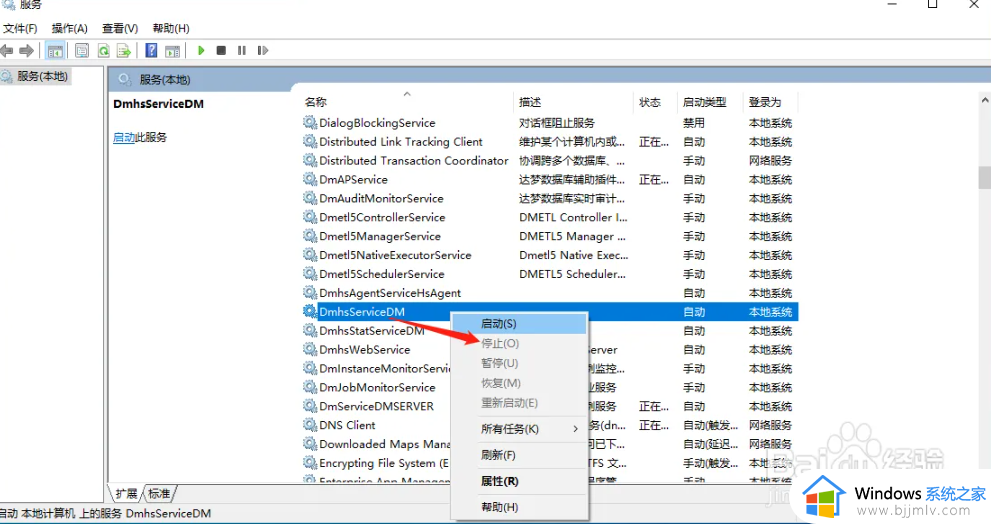The width and height of the screenshot is (991, 524).
Task: Click the blue Help question-mark icon
Action: tap(152, 51)
